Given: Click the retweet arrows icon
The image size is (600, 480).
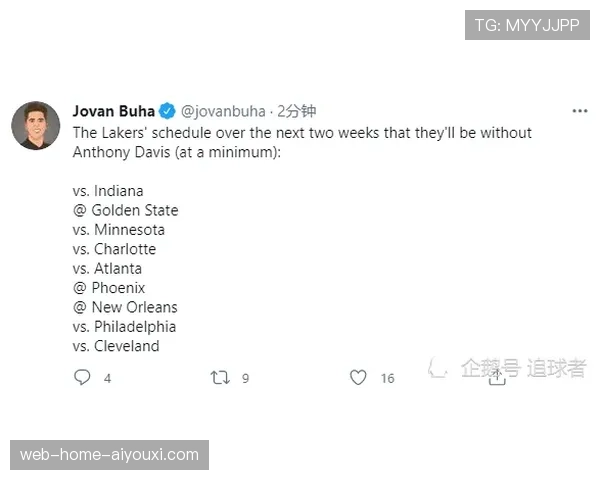Looking at the screenshot, I should coord(220,378).
